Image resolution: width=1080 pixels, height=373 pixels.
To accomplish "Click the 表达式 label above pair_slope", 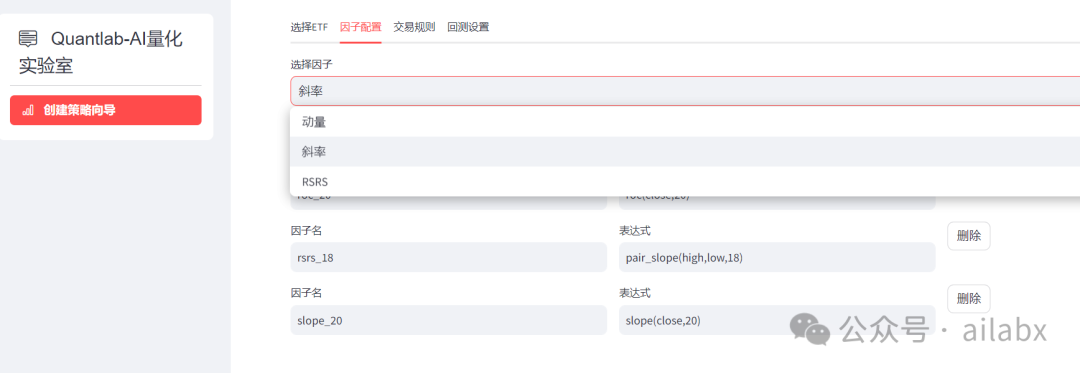I will (635, 230).
